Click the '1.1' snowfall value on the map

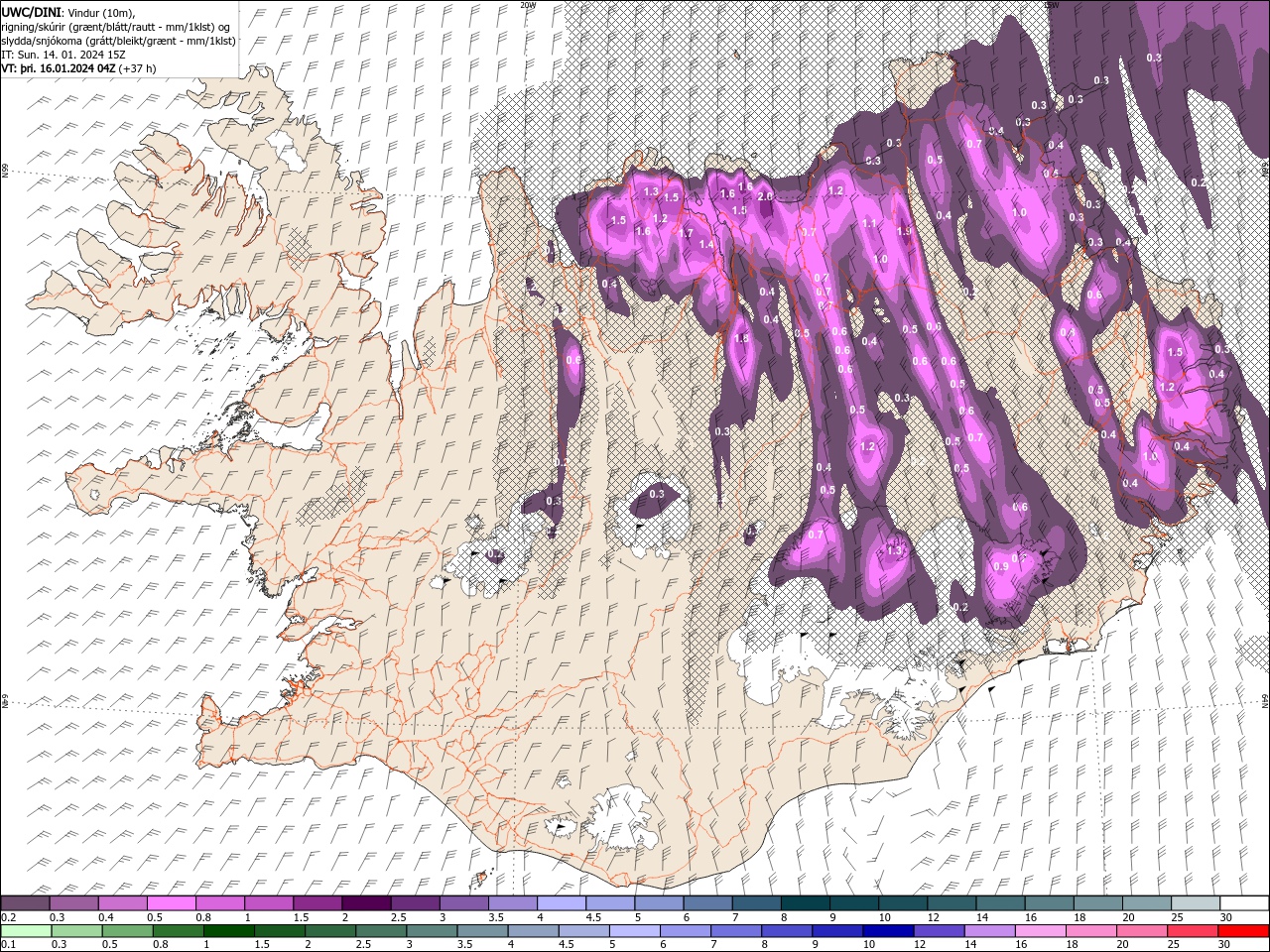pos(870,223)
